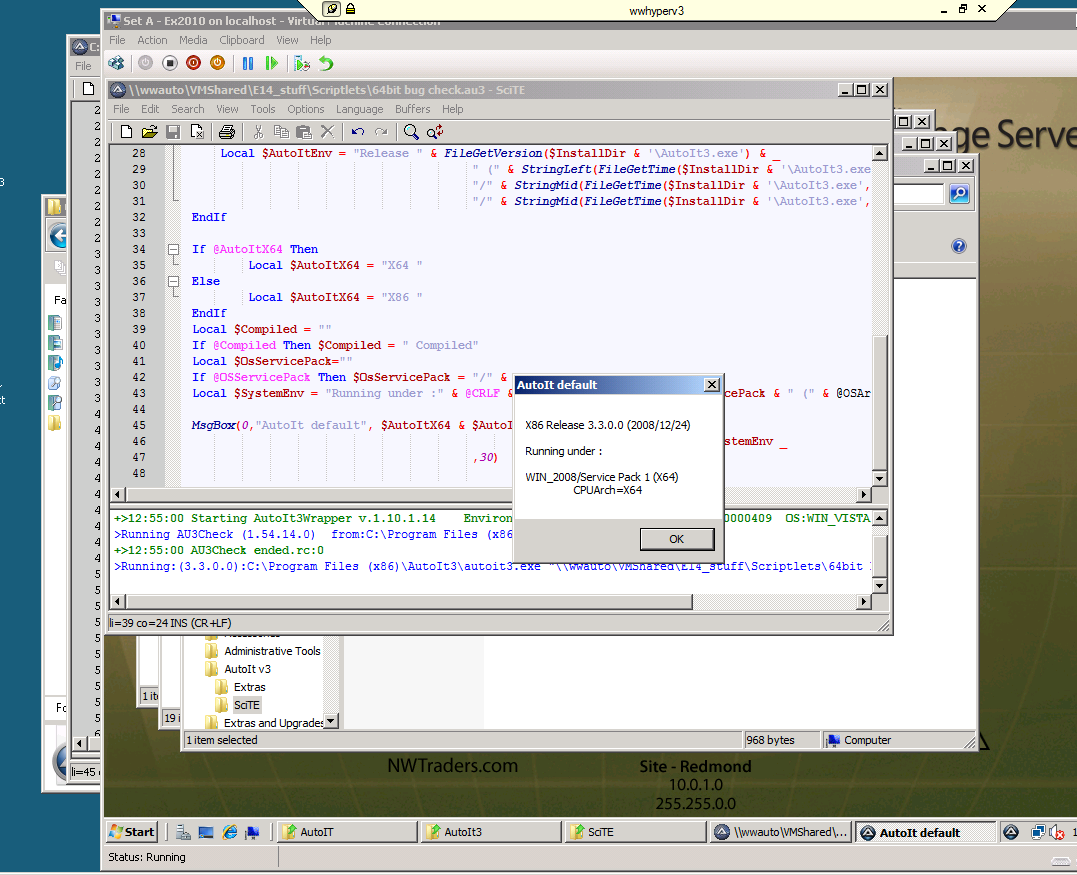Open Find with the magnifier icon
The height and width of the screenshot is (875, 1077).
click(411, 132)
